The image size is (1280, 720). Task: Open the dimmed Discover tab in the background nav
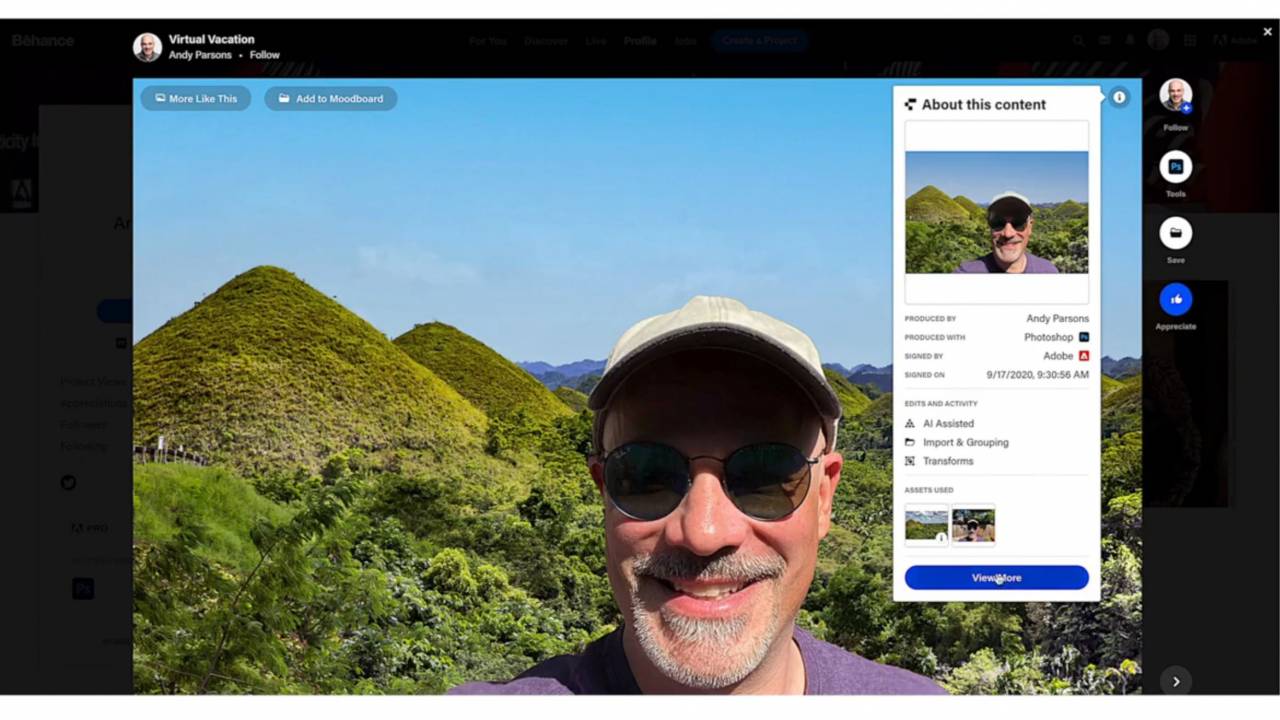point(546,41)
